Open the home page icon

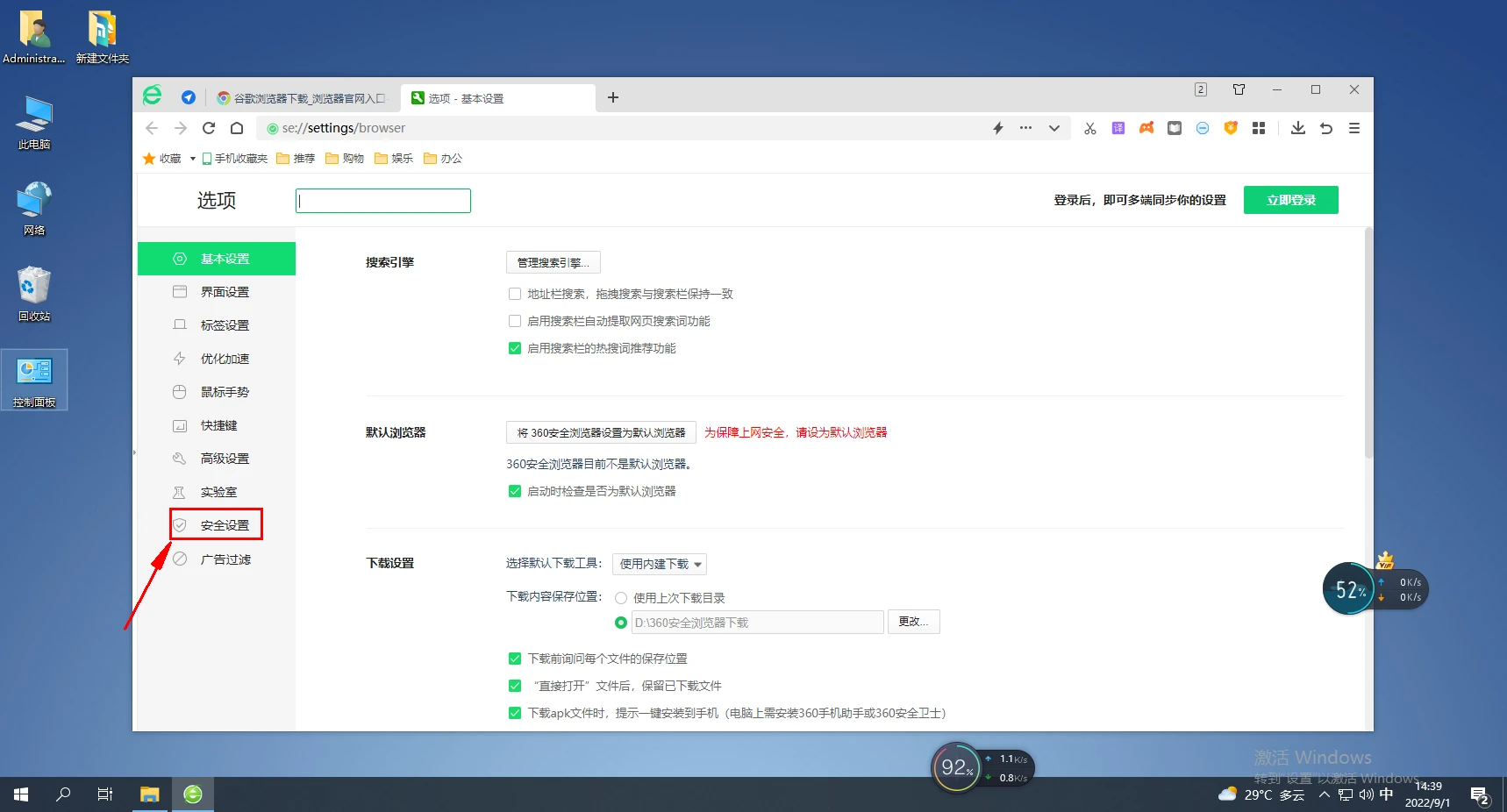pos(237,128)
